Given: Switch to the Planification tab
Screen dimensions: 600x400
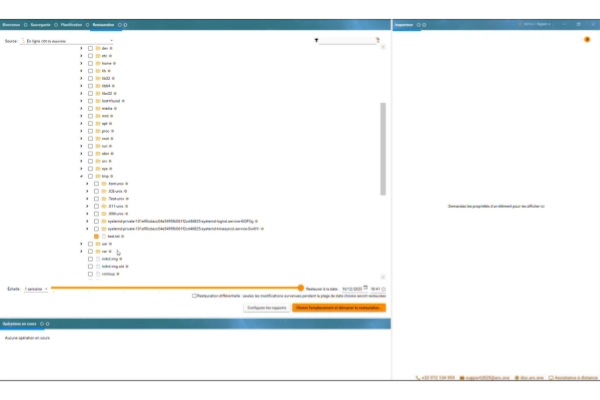Looking at the screenshot, I should (x=71, y=24).
